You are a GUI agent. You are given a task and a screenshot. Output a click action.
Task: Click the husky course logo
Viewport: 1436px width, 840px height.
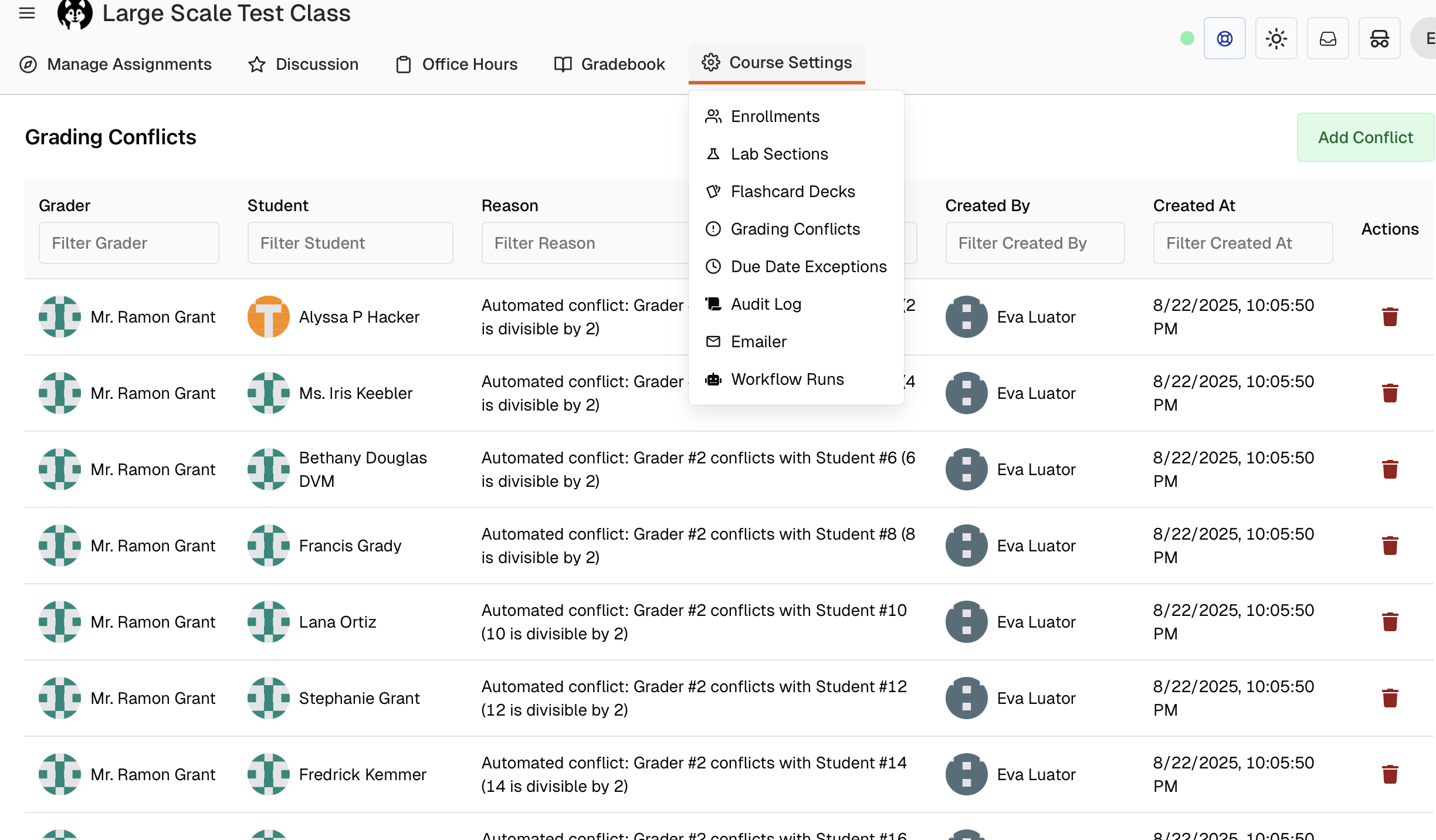click(74, 13)
